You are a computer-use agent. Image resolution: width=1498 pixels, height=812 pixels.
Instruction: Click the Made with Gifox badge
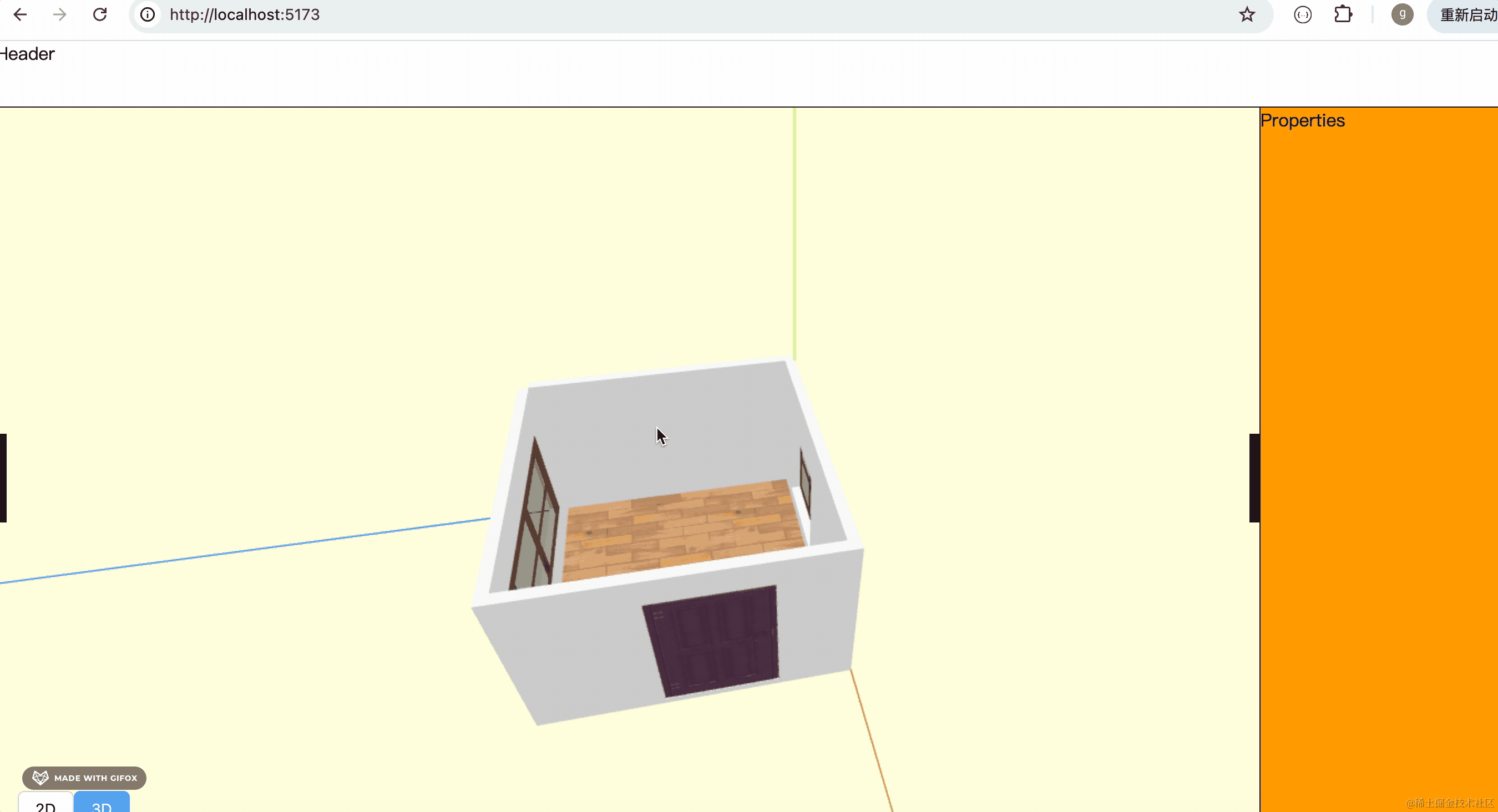(x=84, y=778)
